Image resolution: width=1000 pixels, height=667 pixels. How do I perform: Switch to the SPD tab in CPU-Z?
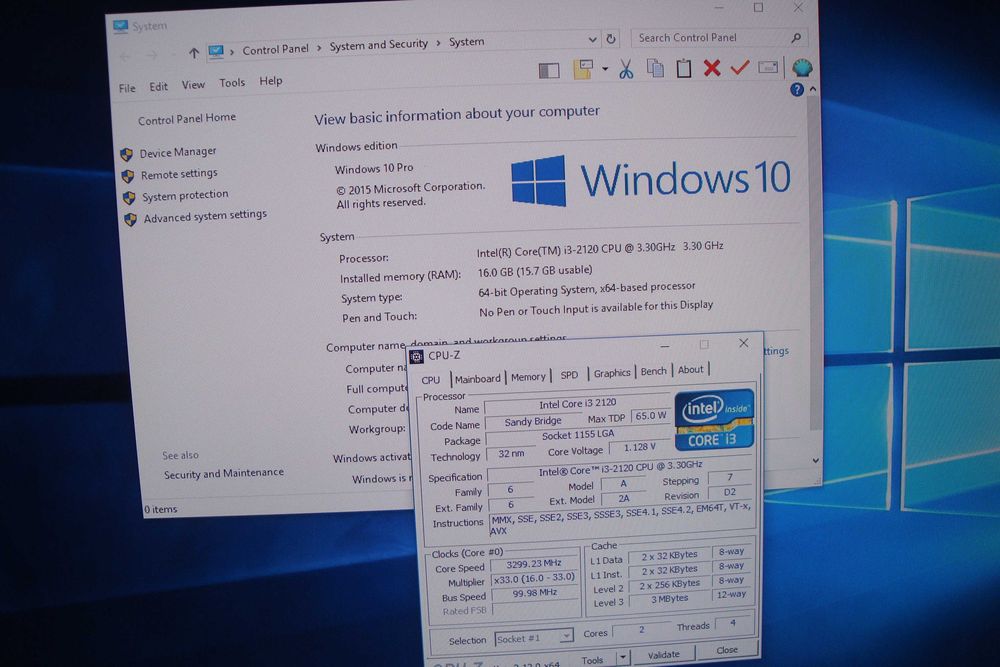[570, 375]
